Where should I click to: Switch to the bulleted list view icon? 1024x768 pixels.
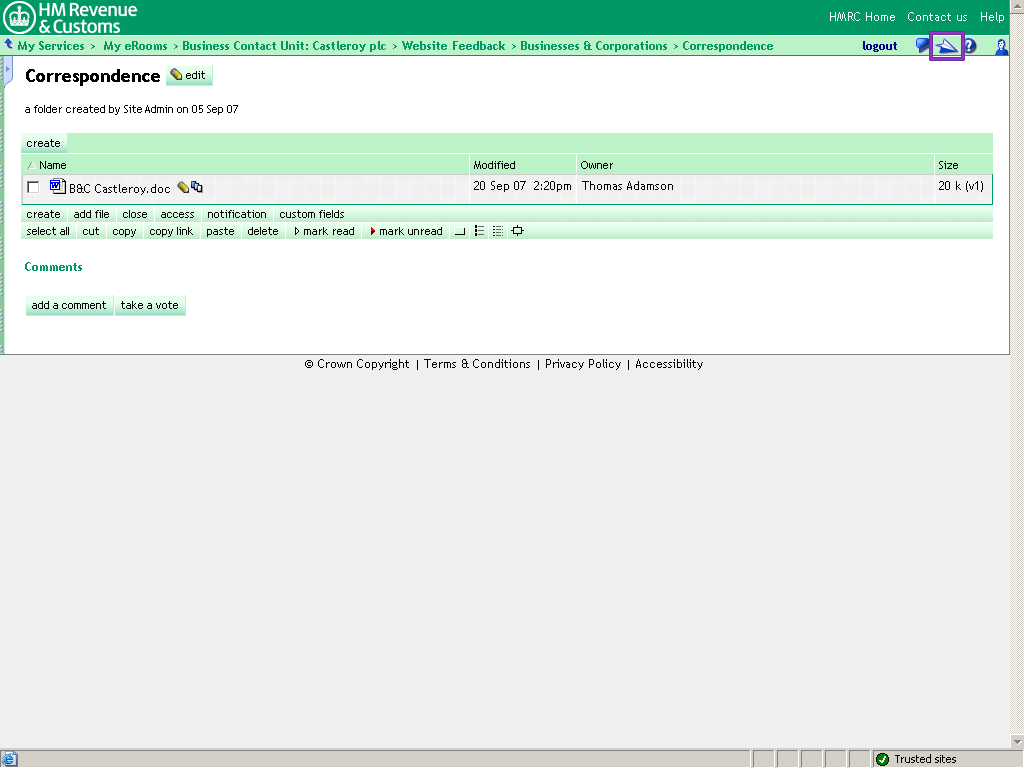click(479, 231)
